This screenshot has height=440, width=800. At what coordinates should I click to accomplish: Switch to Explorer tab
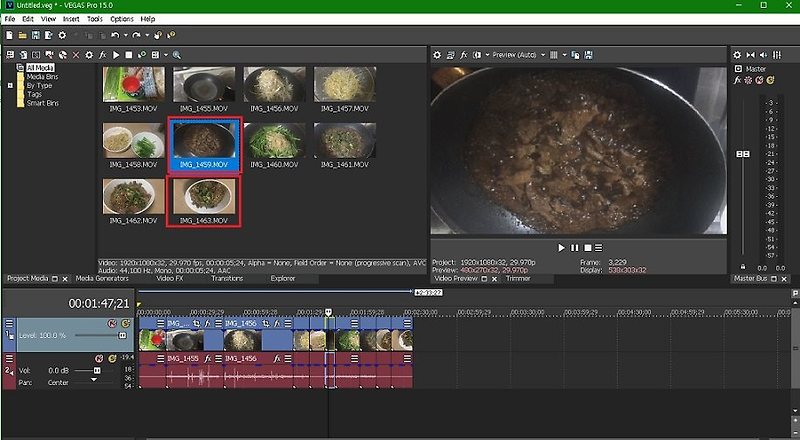[x=283, y=278]
